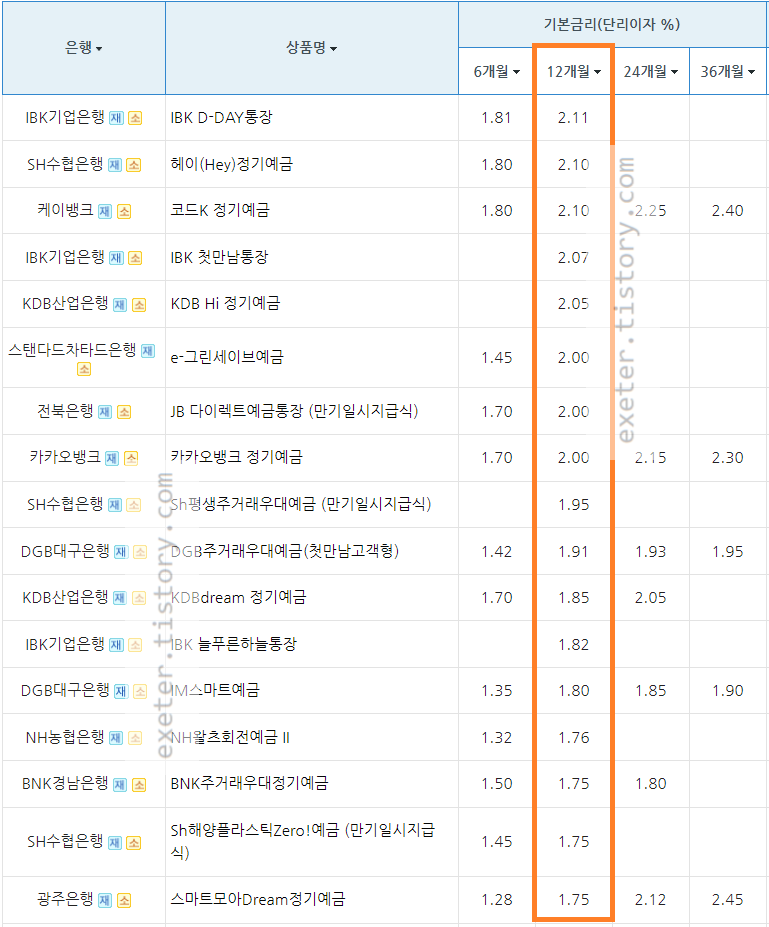Select product name KDBdream 정기예금
769x927 pixels.
tap(238, 597)
